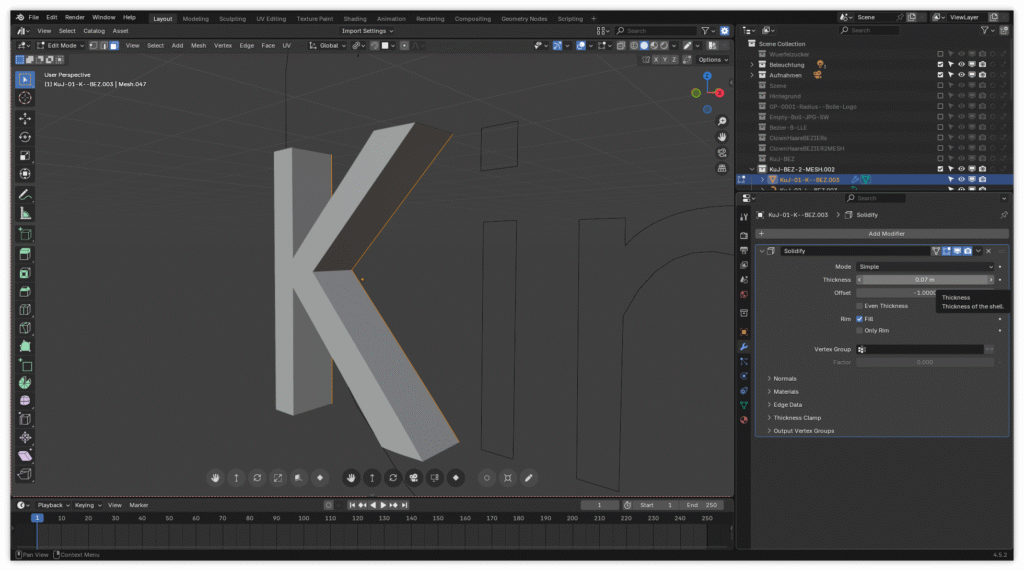Select the Move tool in the toolbar
This screenshot has width=1024, height=571.
(25, 118)
